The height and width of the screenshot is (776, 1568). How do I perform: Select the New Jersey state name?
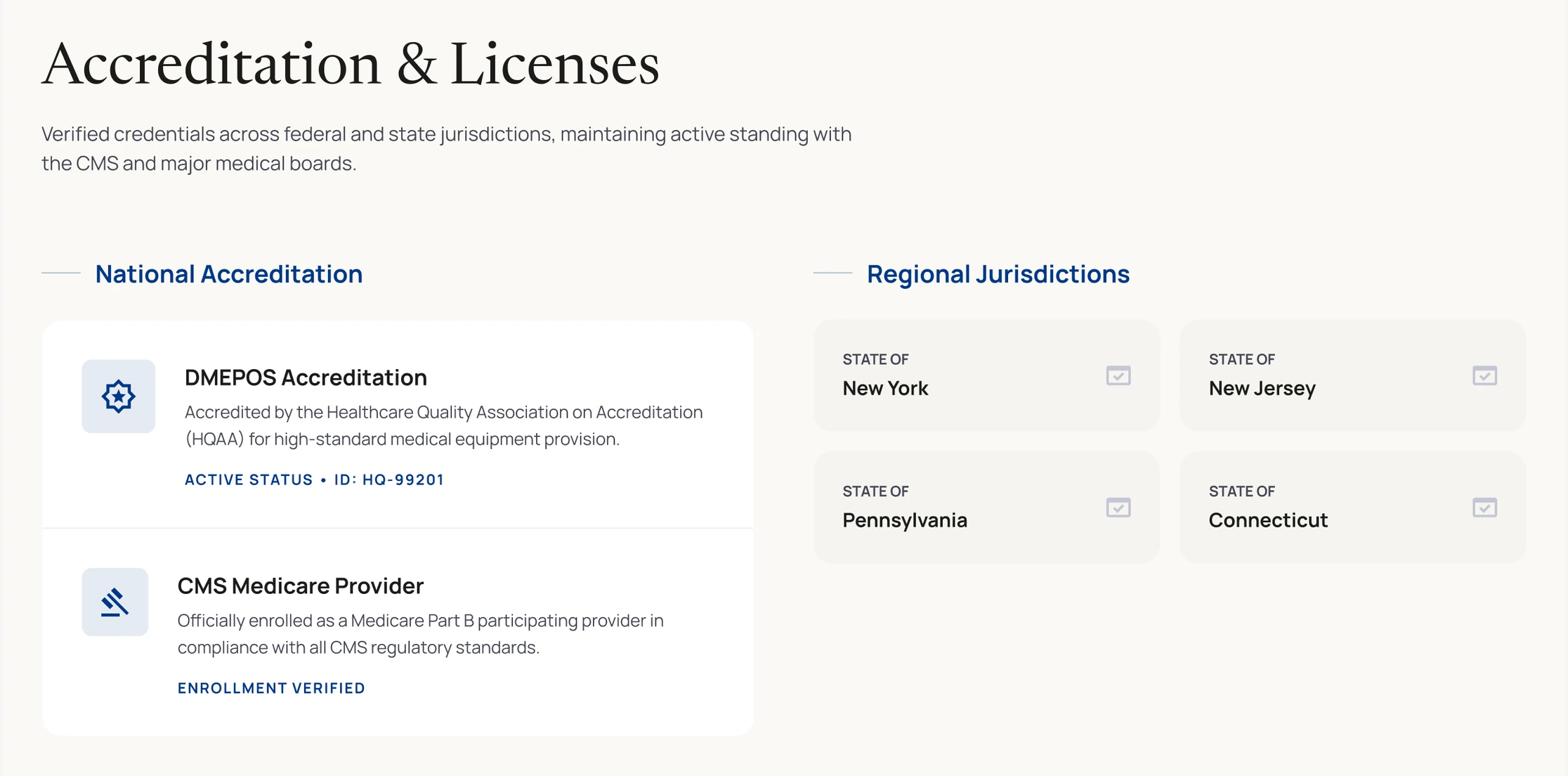click(x=1262, y=388)
